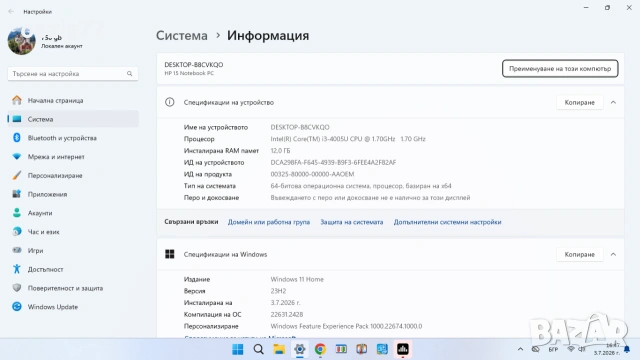The image size is (640, 360).
Task: Click the Игри gamepad icon
Action: coord(17,250)
